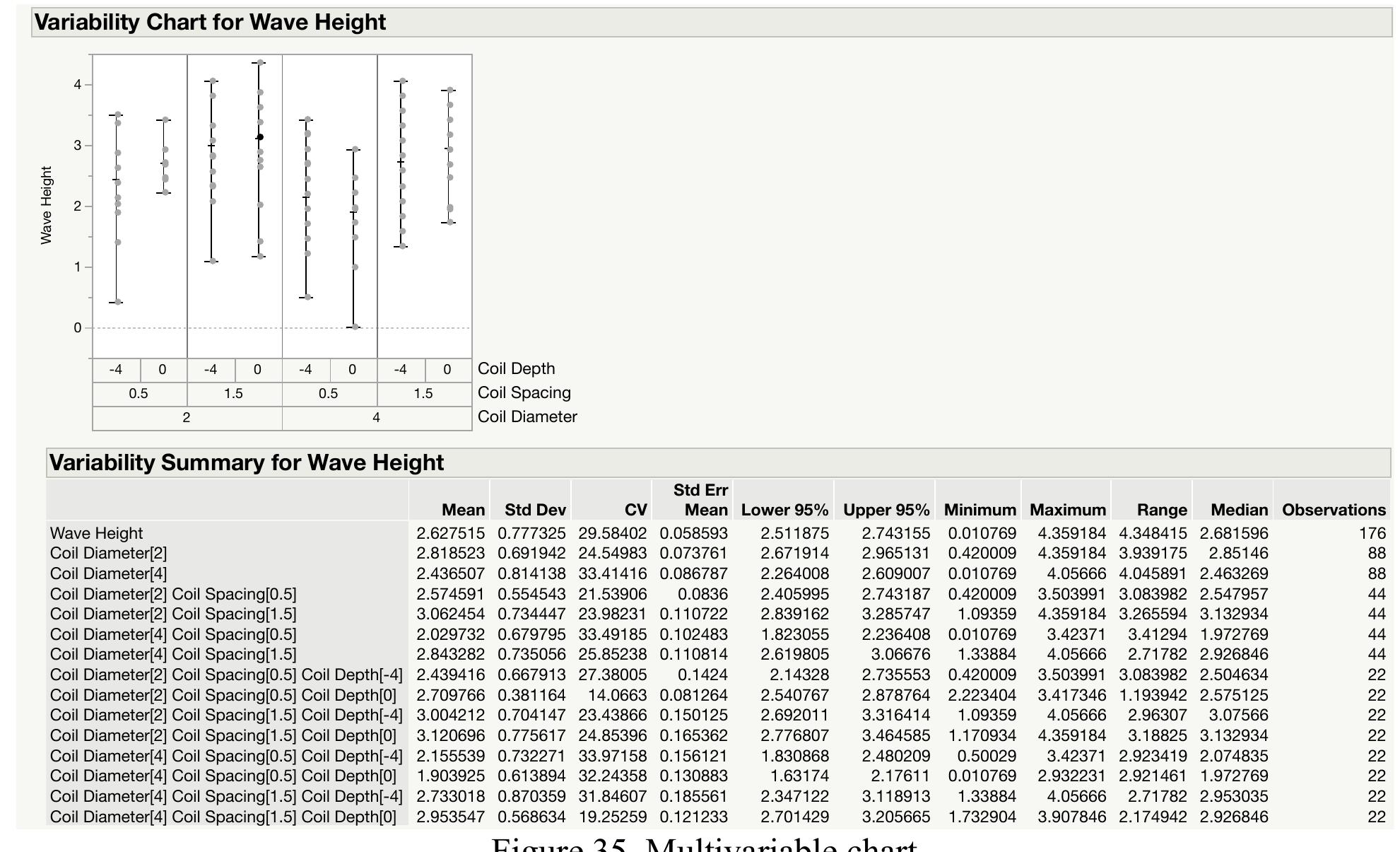Click the Observations column header

coord(1336,509)
